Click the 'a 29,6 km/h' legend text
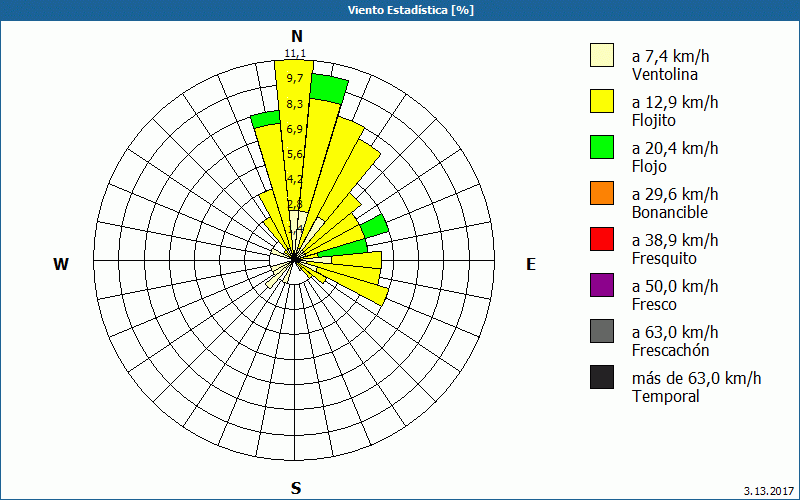This screenshot has height=500, width=800. [x=675, y=194]
